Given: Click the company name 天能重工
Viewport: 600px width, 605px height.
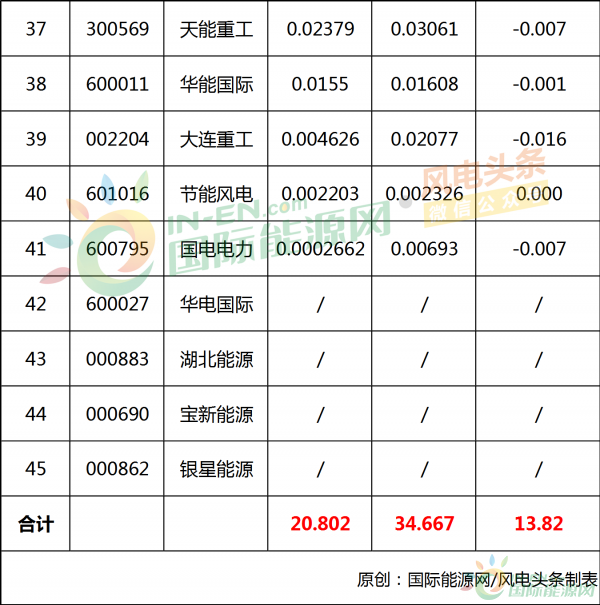Looking at the screenshot, I should (216, 29).
